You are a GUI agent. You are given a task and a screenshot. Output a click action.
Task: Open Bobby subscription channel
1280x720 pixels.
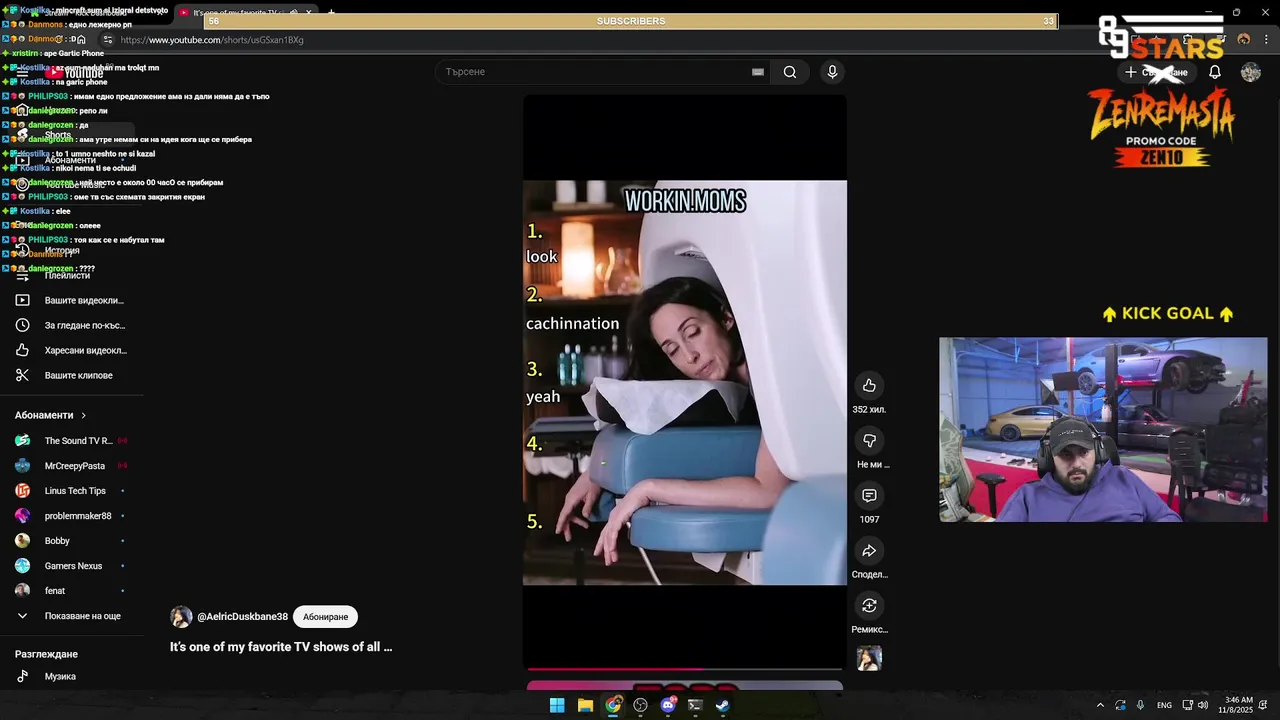(72, 541)
